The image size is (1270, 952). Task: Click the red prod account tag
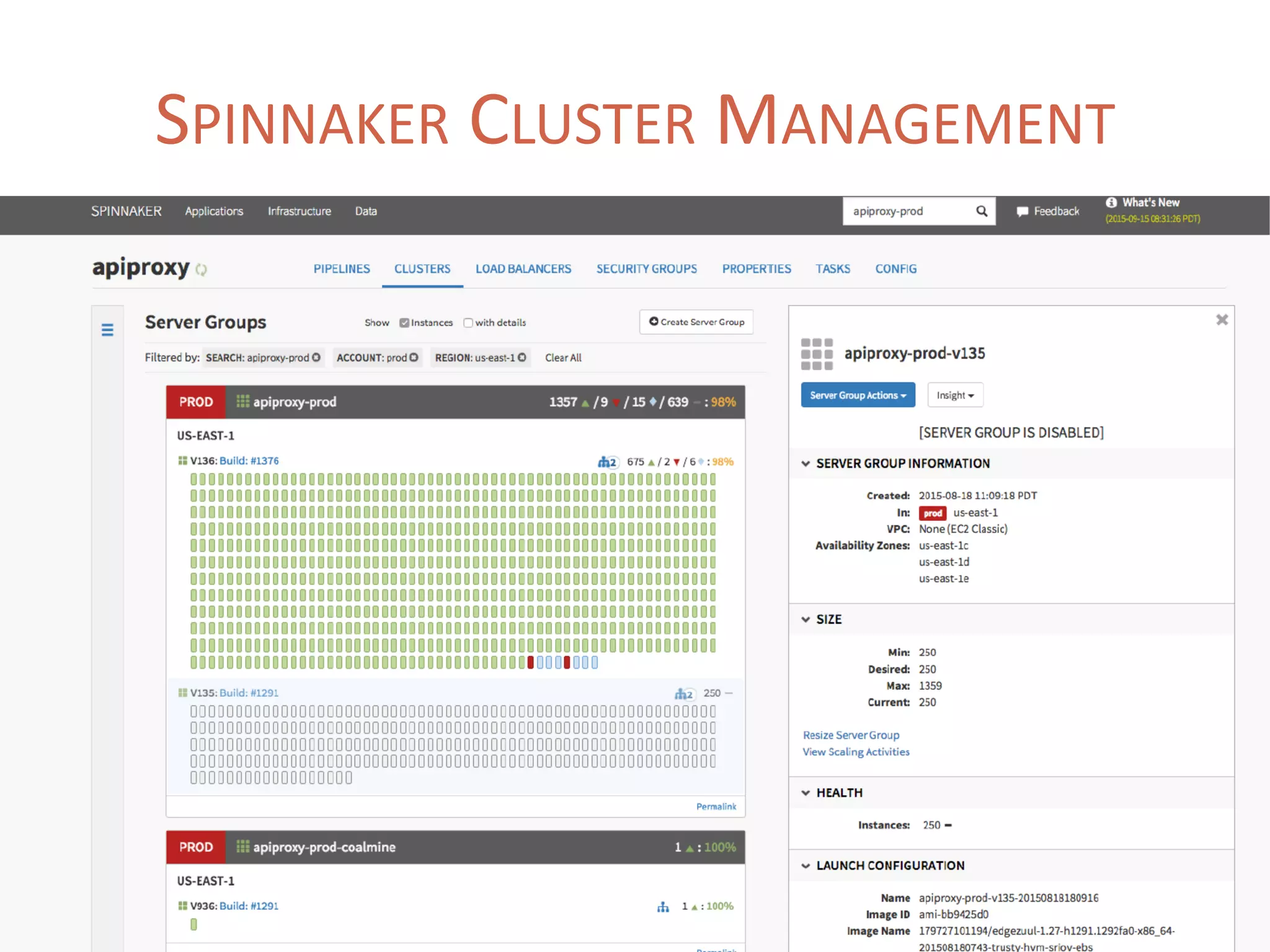pos(933,513)
